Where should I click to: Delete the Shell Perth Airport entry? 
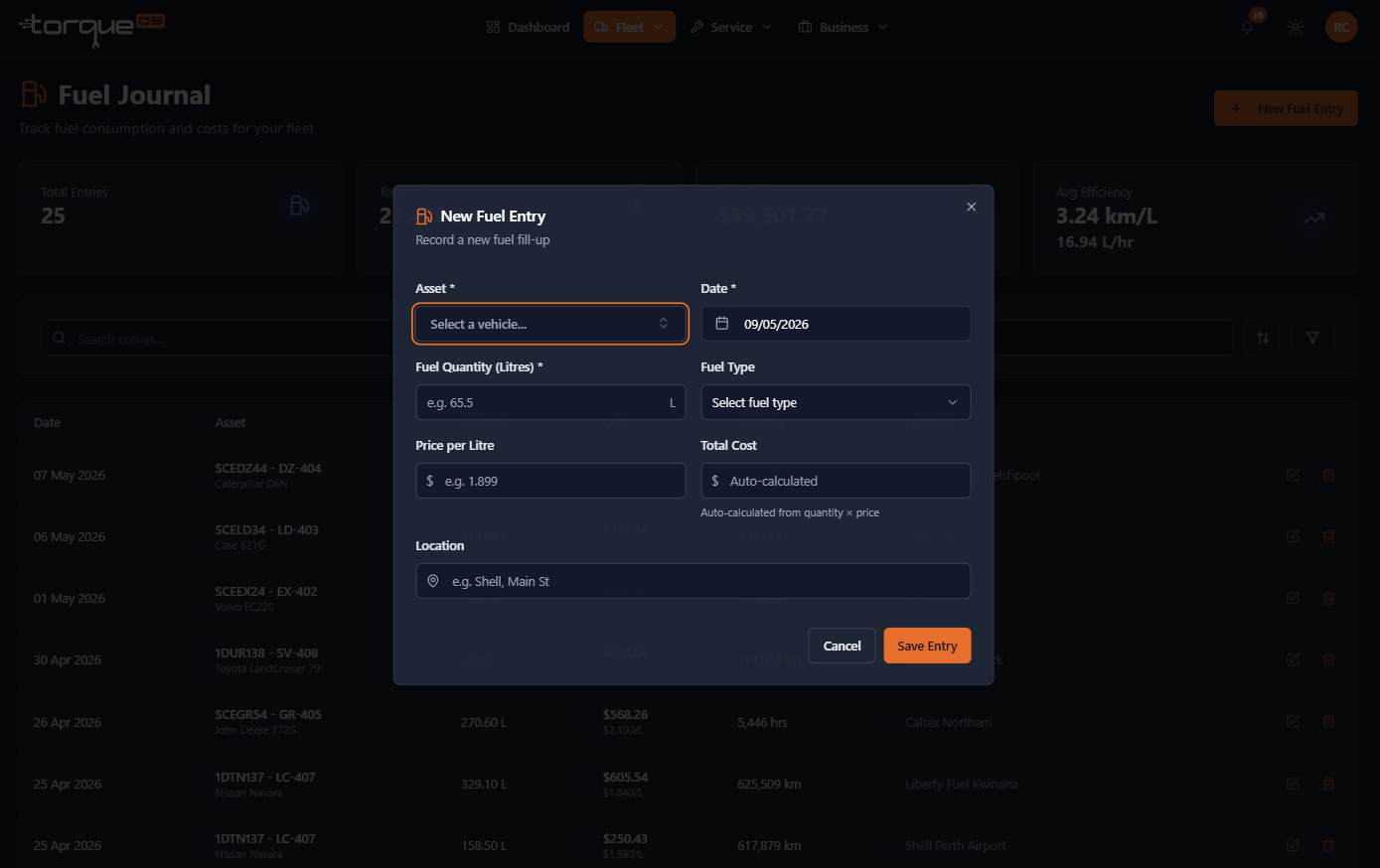click(1328, 845)
